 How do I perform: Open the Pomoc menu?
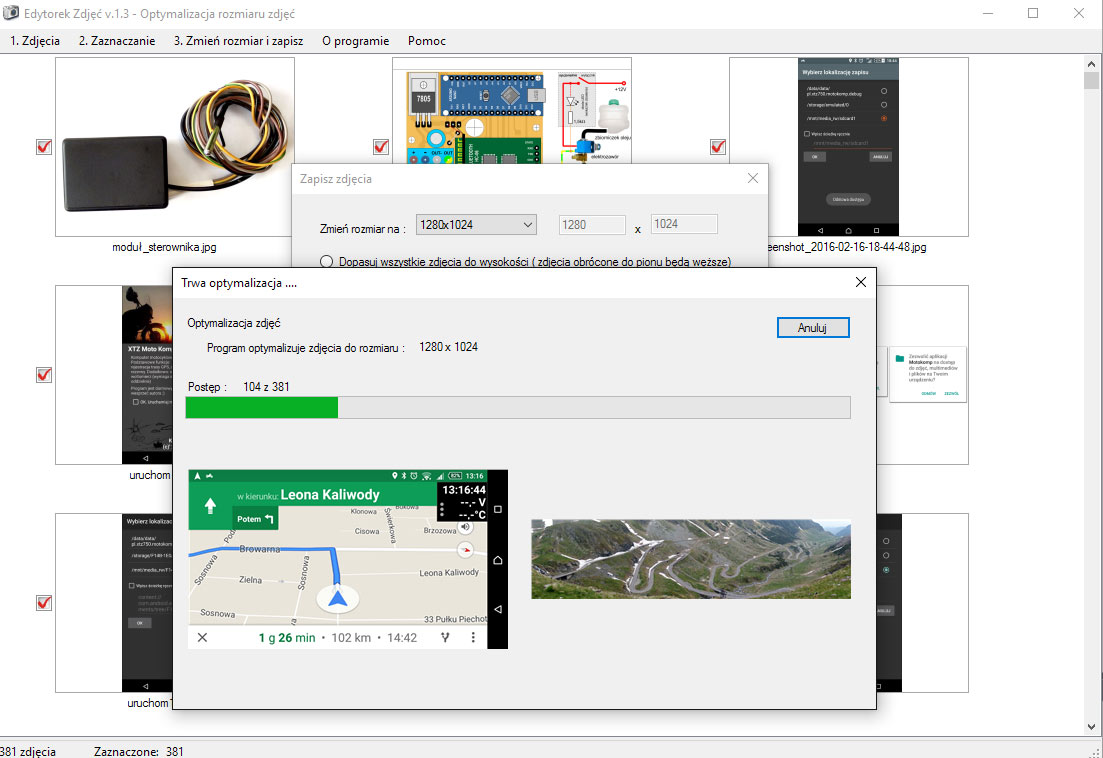pos(426,41)
